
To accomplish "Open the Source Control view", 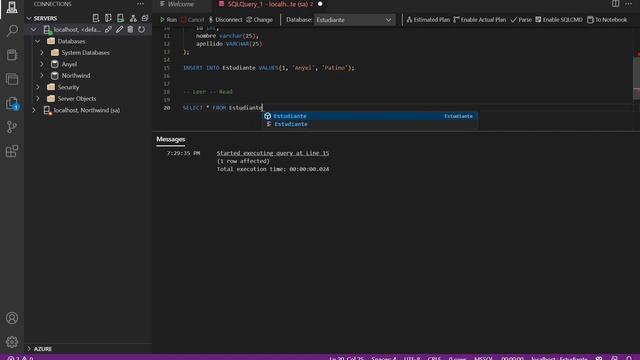I will point(12,127).
